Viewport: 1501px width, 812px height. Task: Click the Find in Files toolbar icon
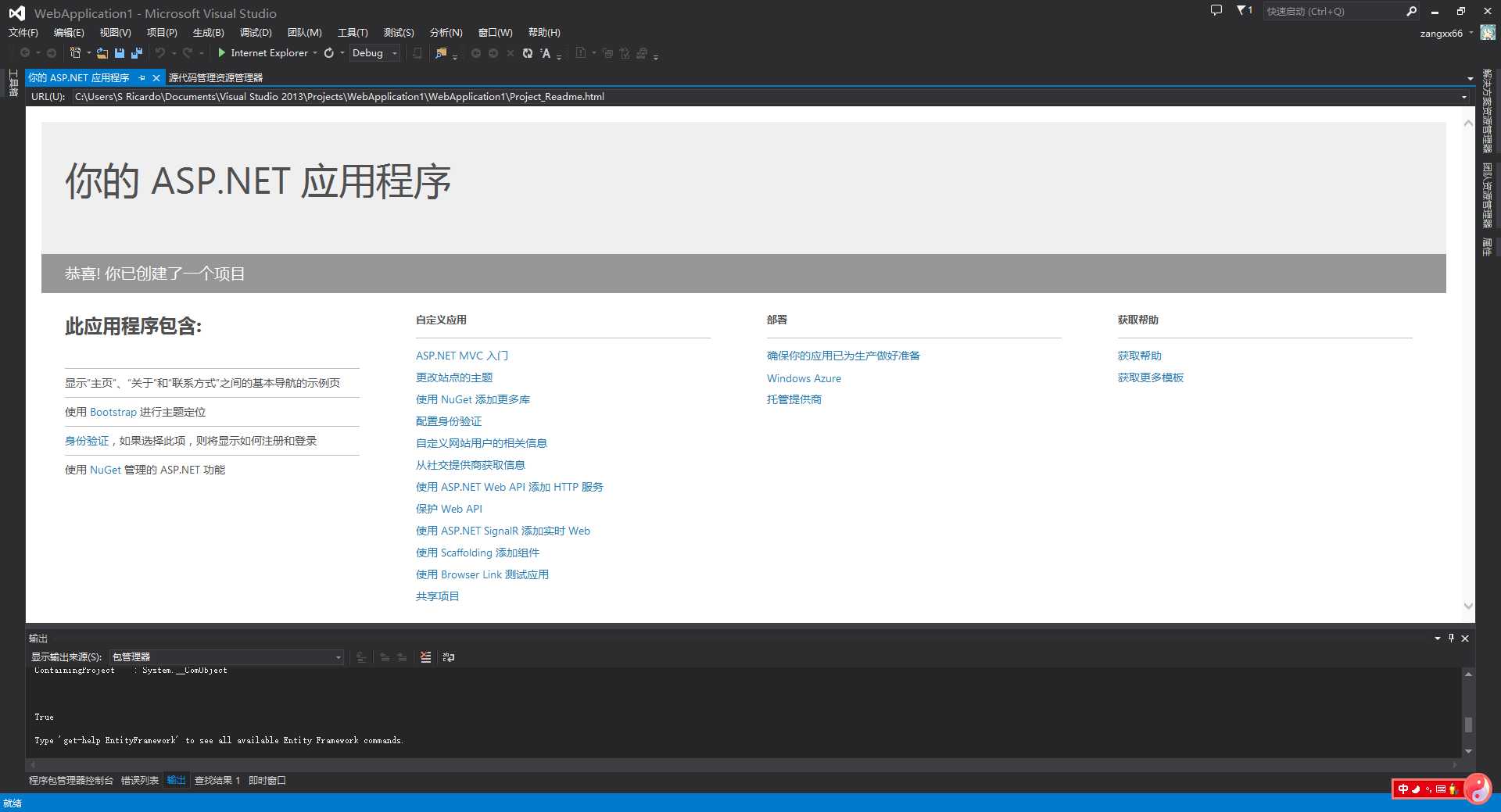(x=442, y=53)
